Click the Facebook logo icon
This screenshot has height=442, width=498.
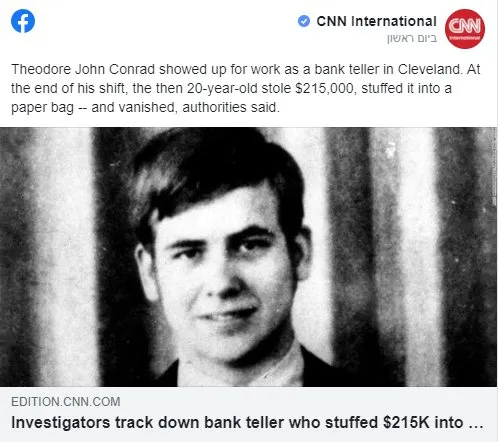coord(23,21)
